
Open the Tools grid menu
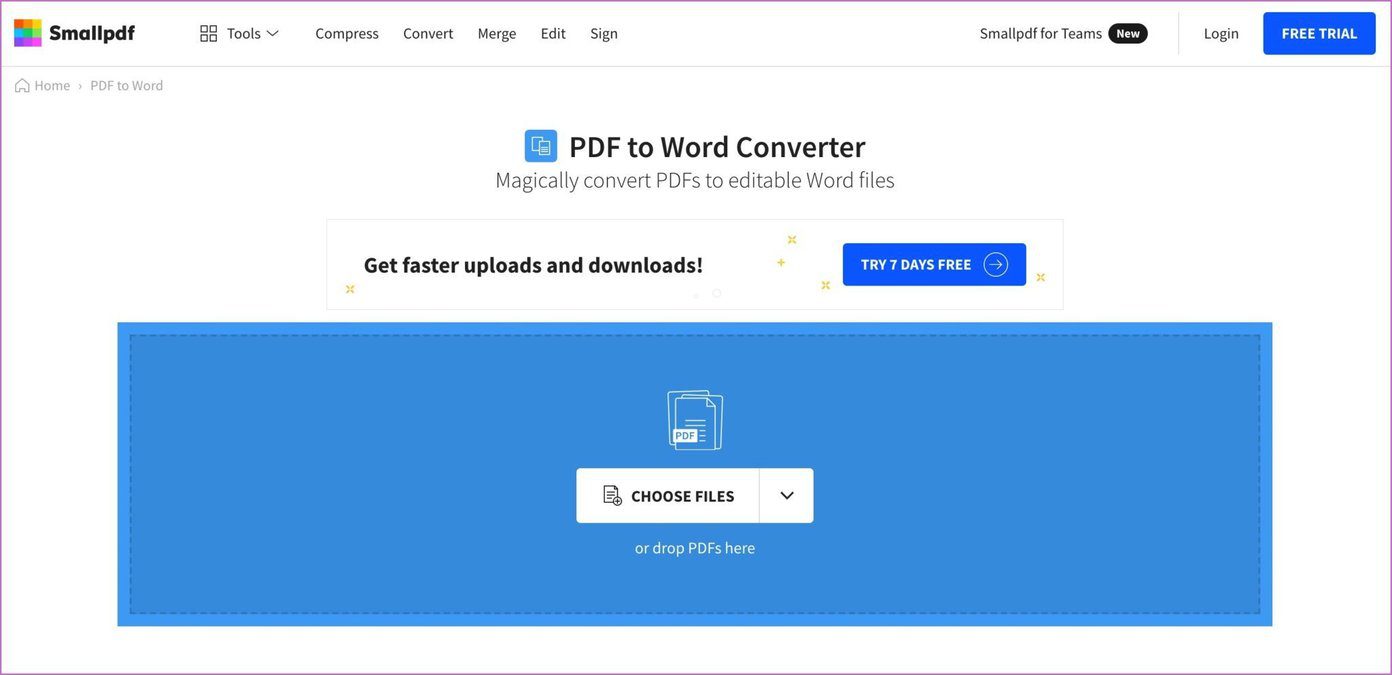(x=239, y=33)
